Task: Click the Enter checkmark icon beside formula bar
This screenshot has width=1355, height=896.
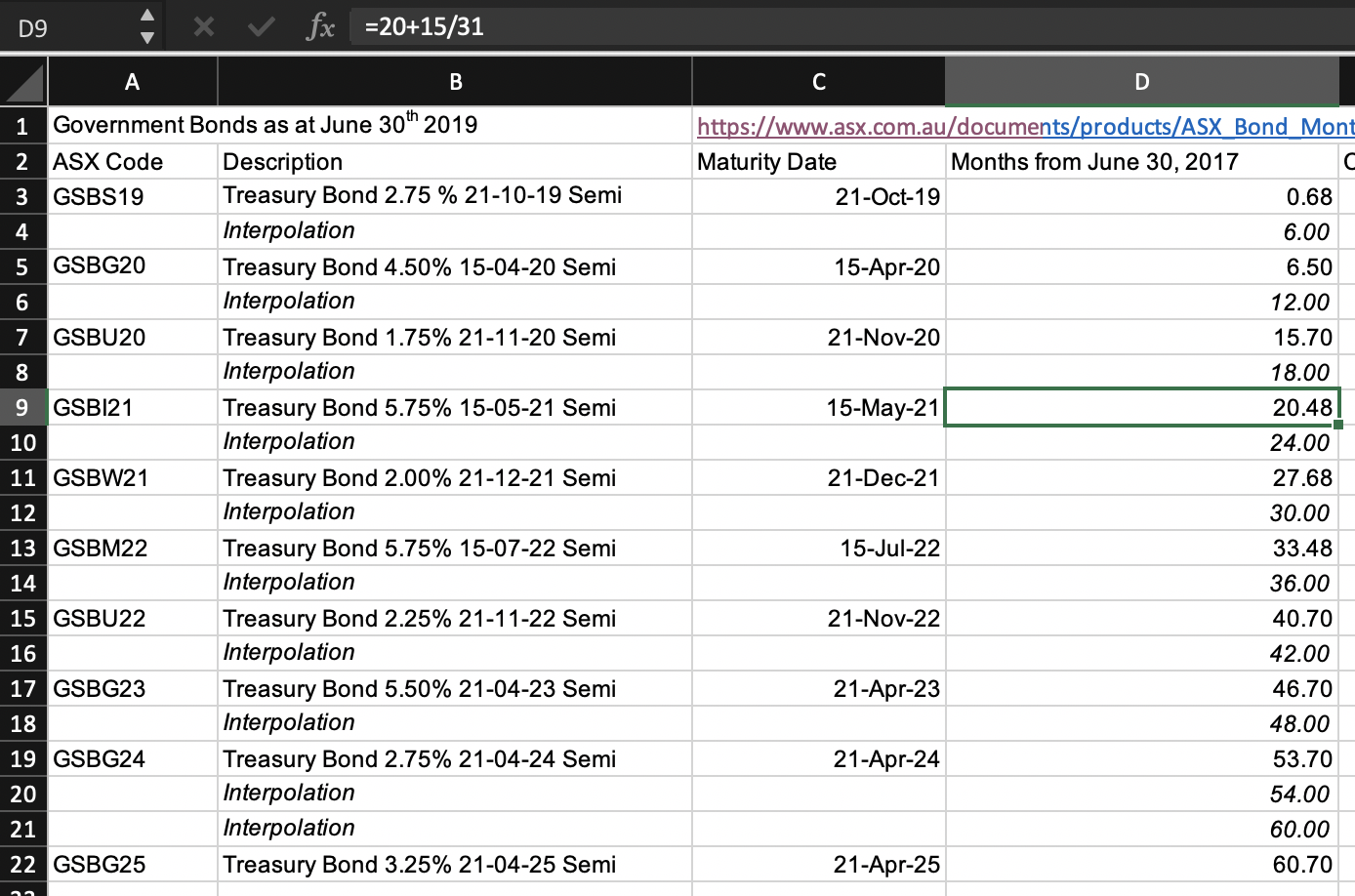Action: (260, 26)
